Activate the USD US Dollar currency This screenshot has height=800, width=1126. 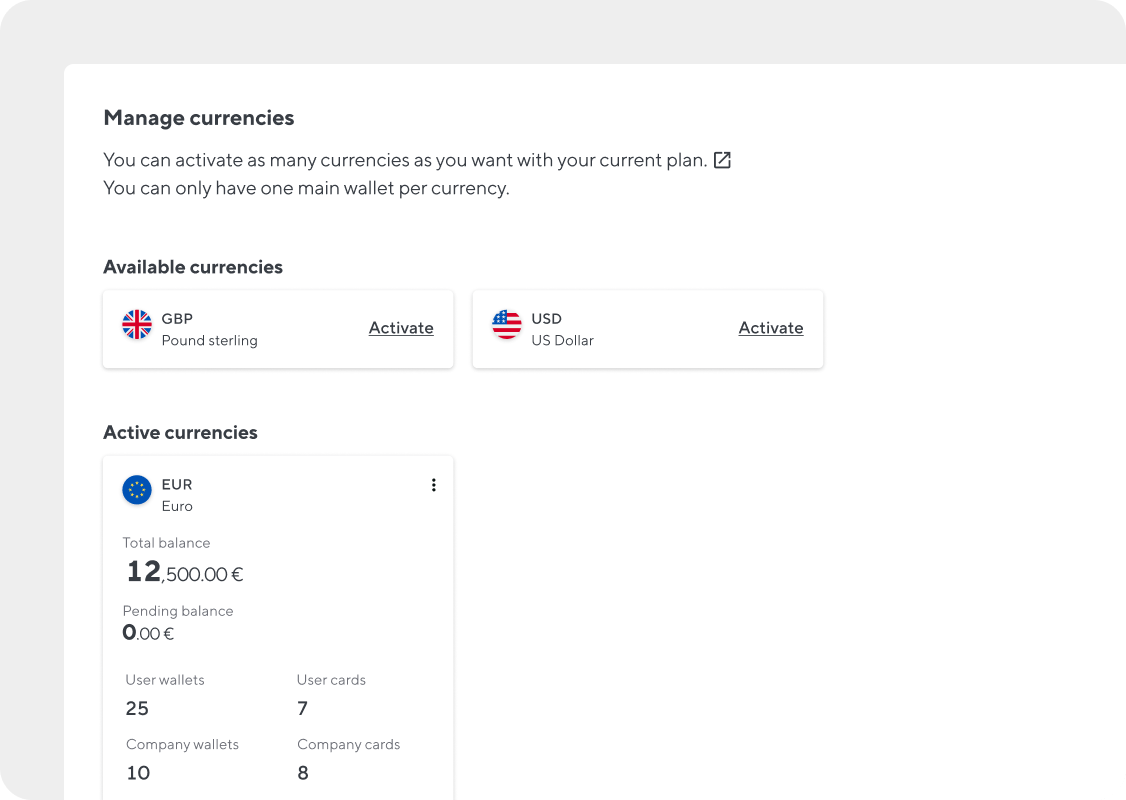click(770, 328)
